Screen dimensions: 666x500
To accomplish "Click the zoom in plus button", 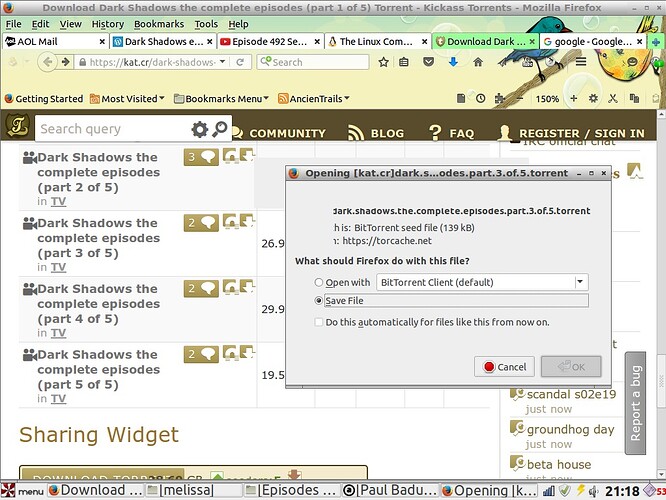I will (573, 99).
